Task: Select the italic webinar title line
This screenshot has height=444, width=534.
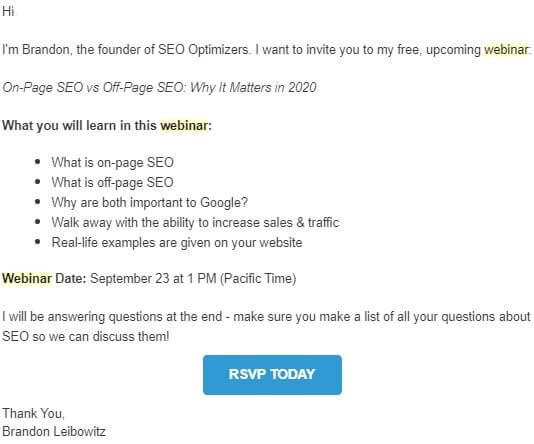Action: click(159, 88)
